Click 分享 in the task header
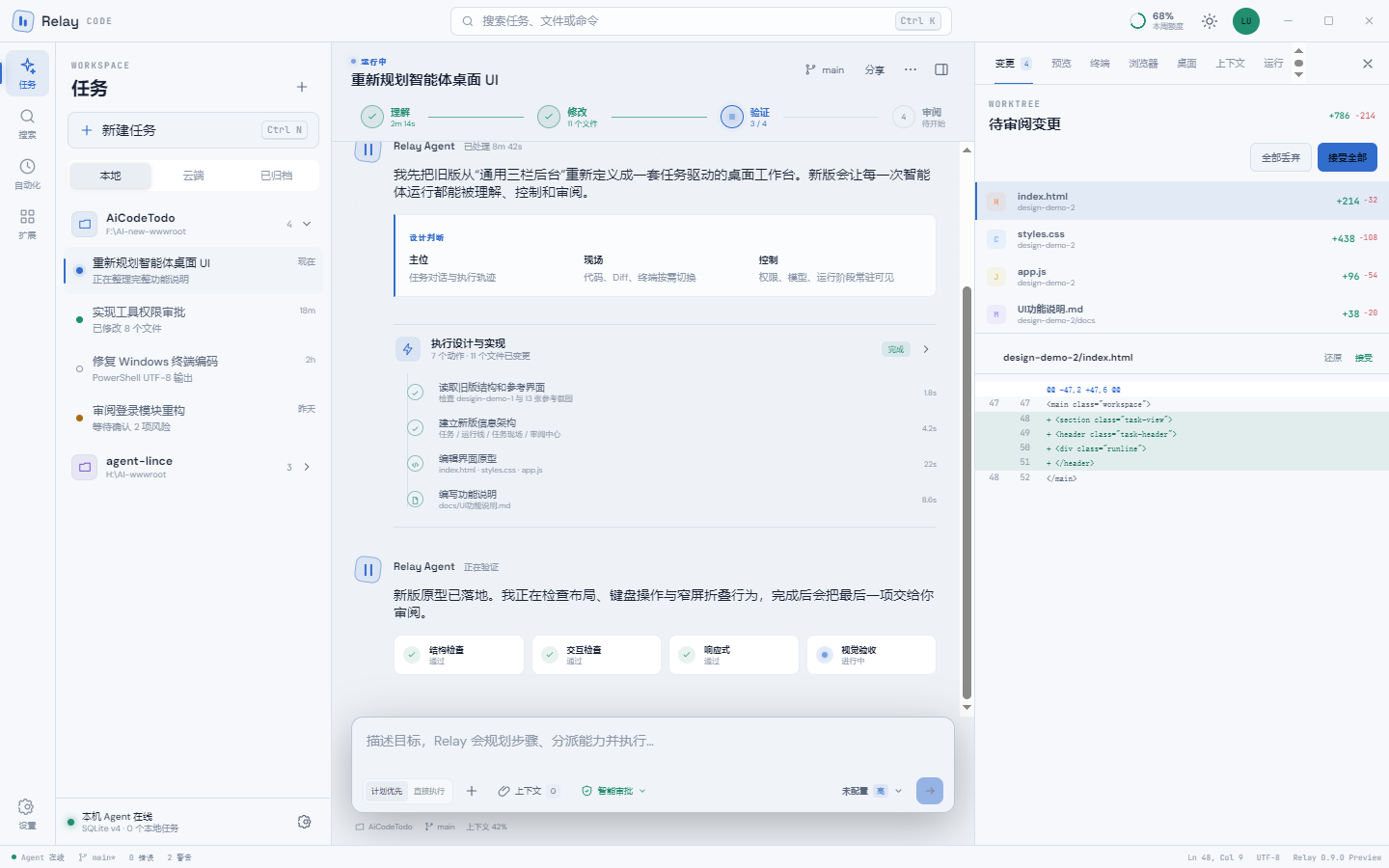The height and width of the screenshot is (868, 1389). click(x=875, y=69)
